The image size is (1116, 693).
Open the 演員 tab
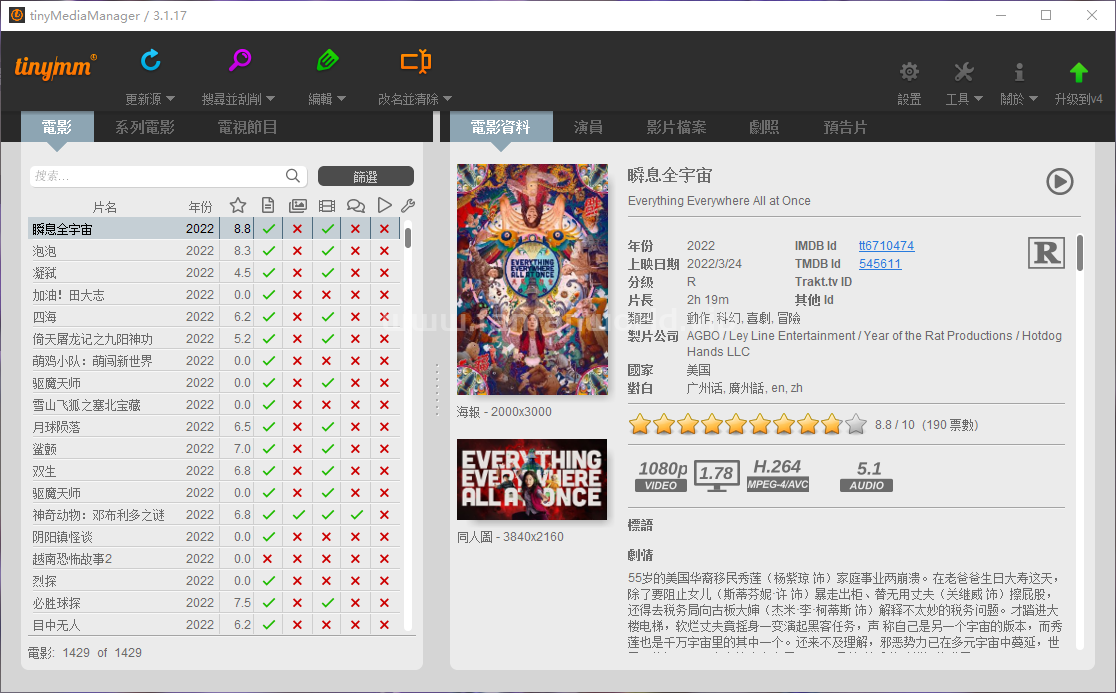[588, 127]
